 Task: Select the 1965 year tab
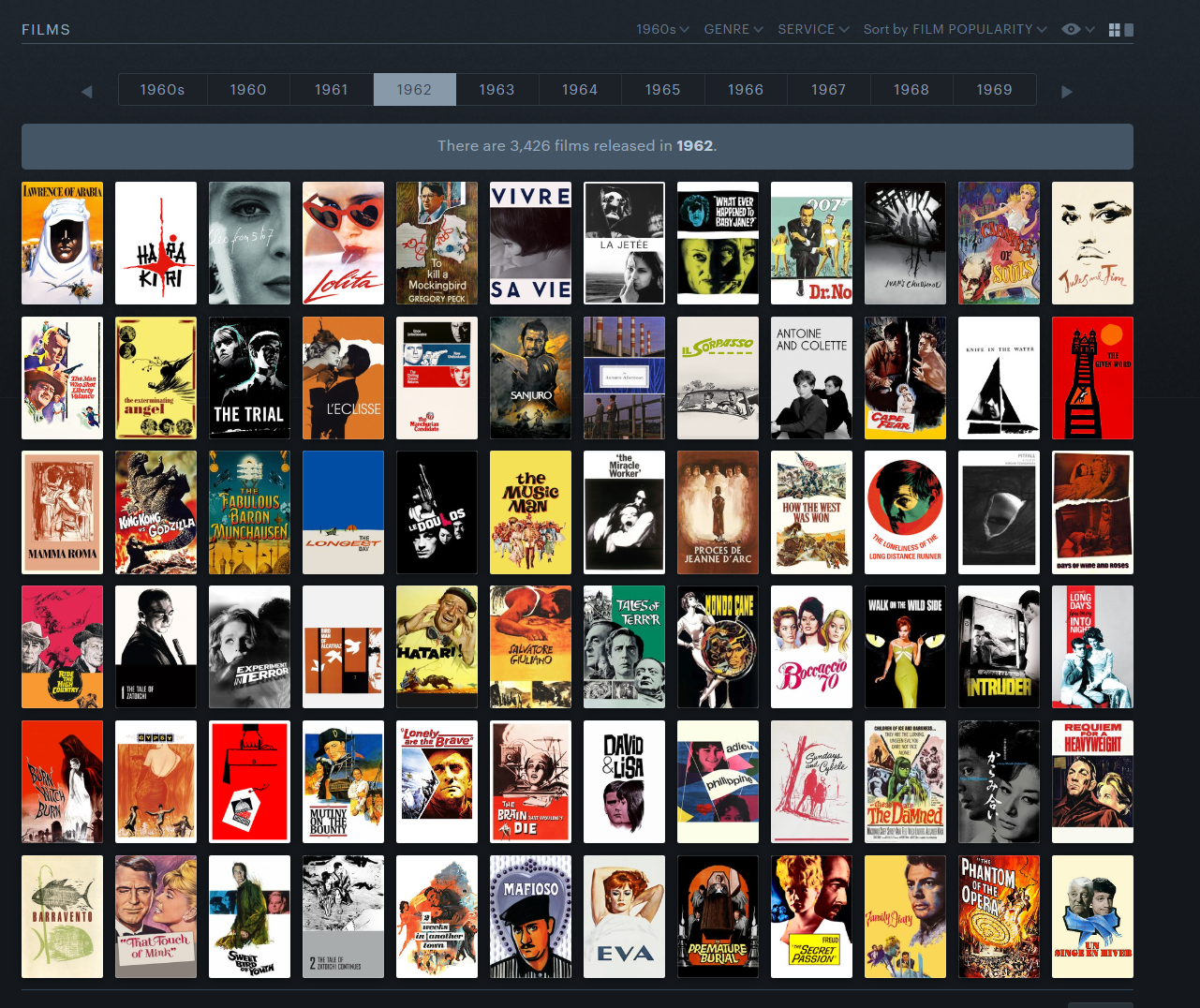663,90
